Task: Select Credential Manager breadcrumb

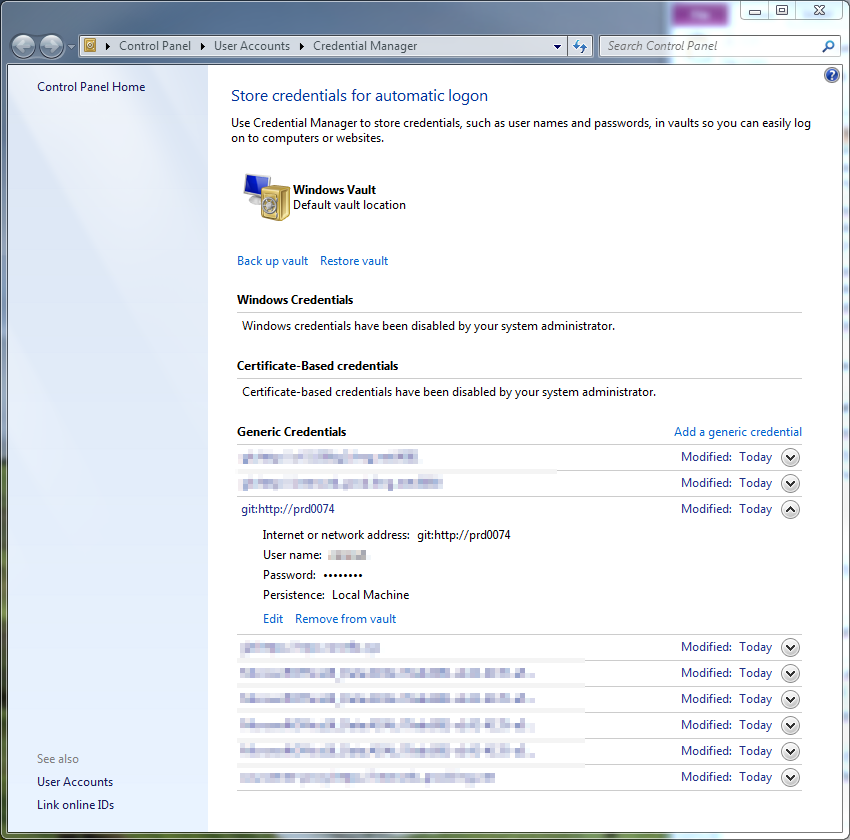Action: (365, 46)
